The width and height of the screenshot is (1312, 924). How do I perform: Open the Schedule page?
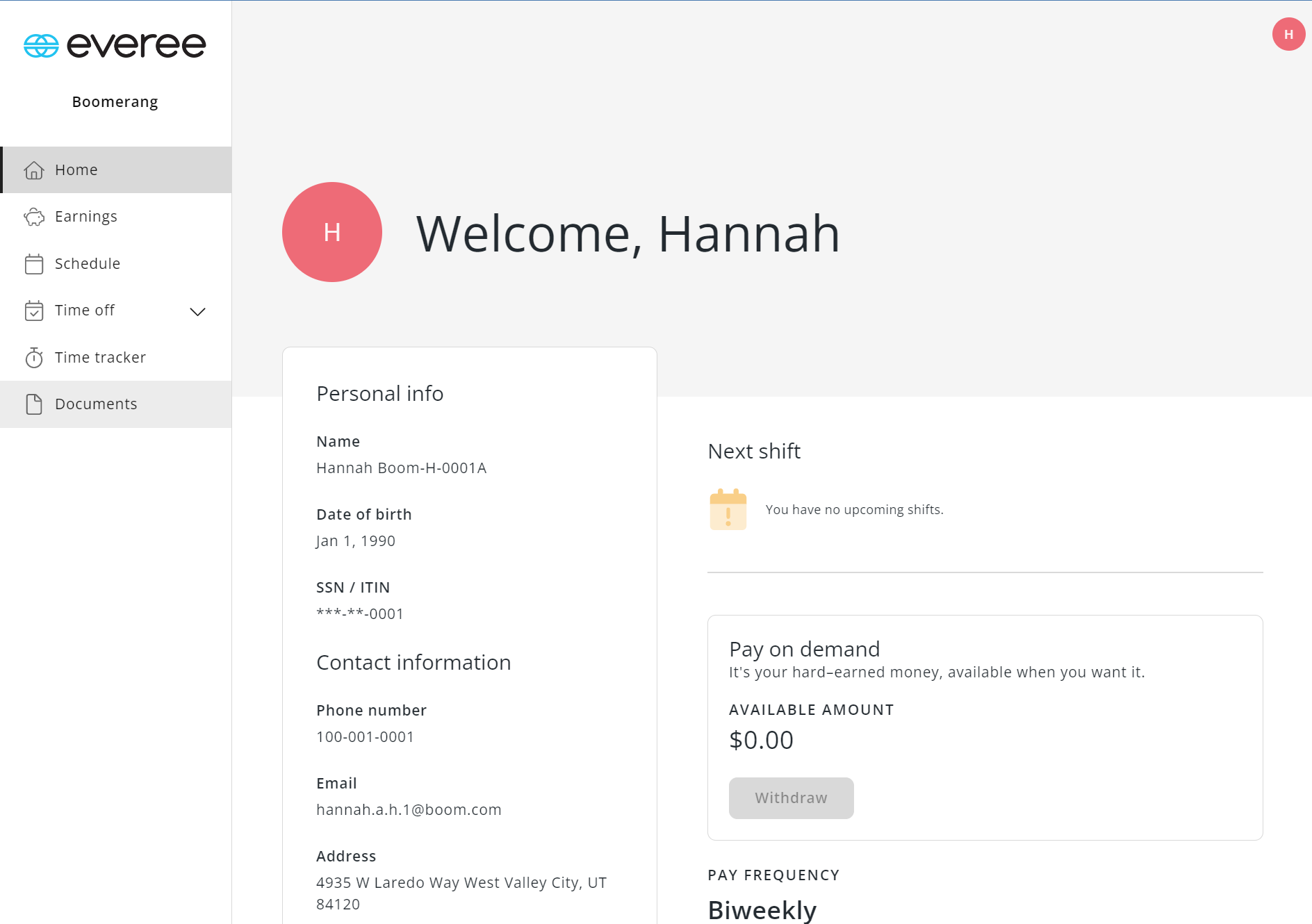click(116, 264)
